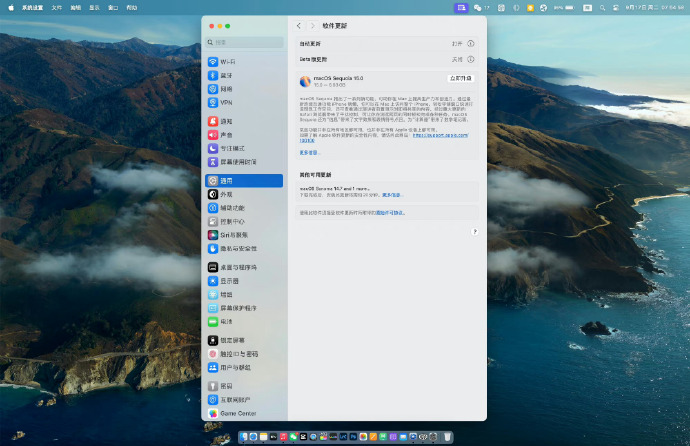Open 声音 (Sound) settings in sidebar

(x=244, y=135)
